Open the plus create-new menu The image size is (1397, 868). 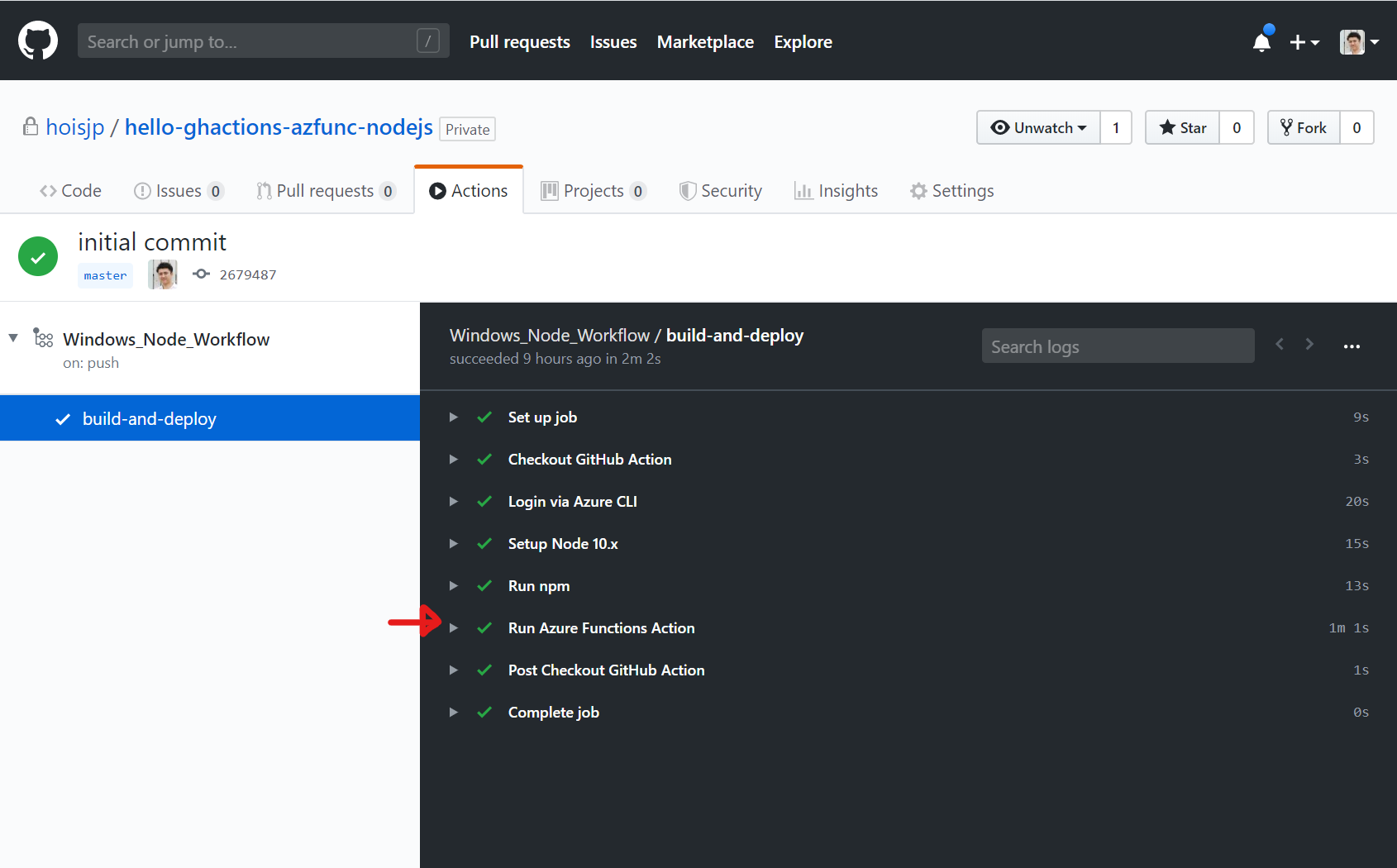tap(1304, 41)
